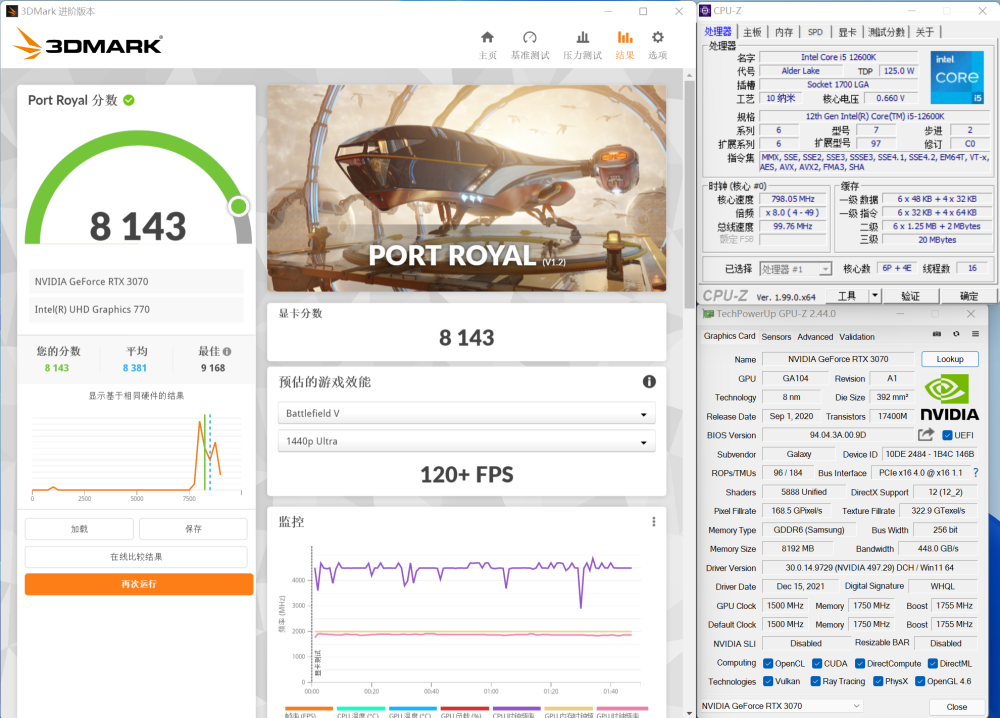The width and height of the screenshot is (1000, 718).
Task: Expand the Battlefield V game dropdown
Action: tap(466, 414)
